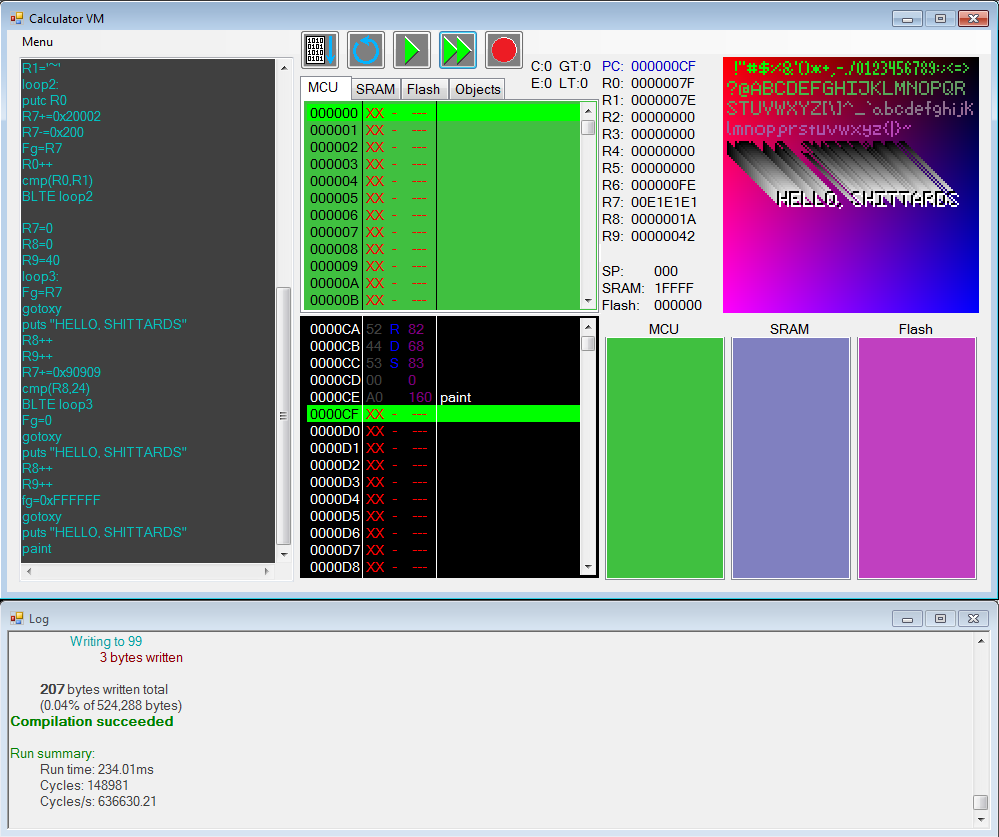Click the final 'paint' code line
The image size is (999, 837).
tap(37, 548)
